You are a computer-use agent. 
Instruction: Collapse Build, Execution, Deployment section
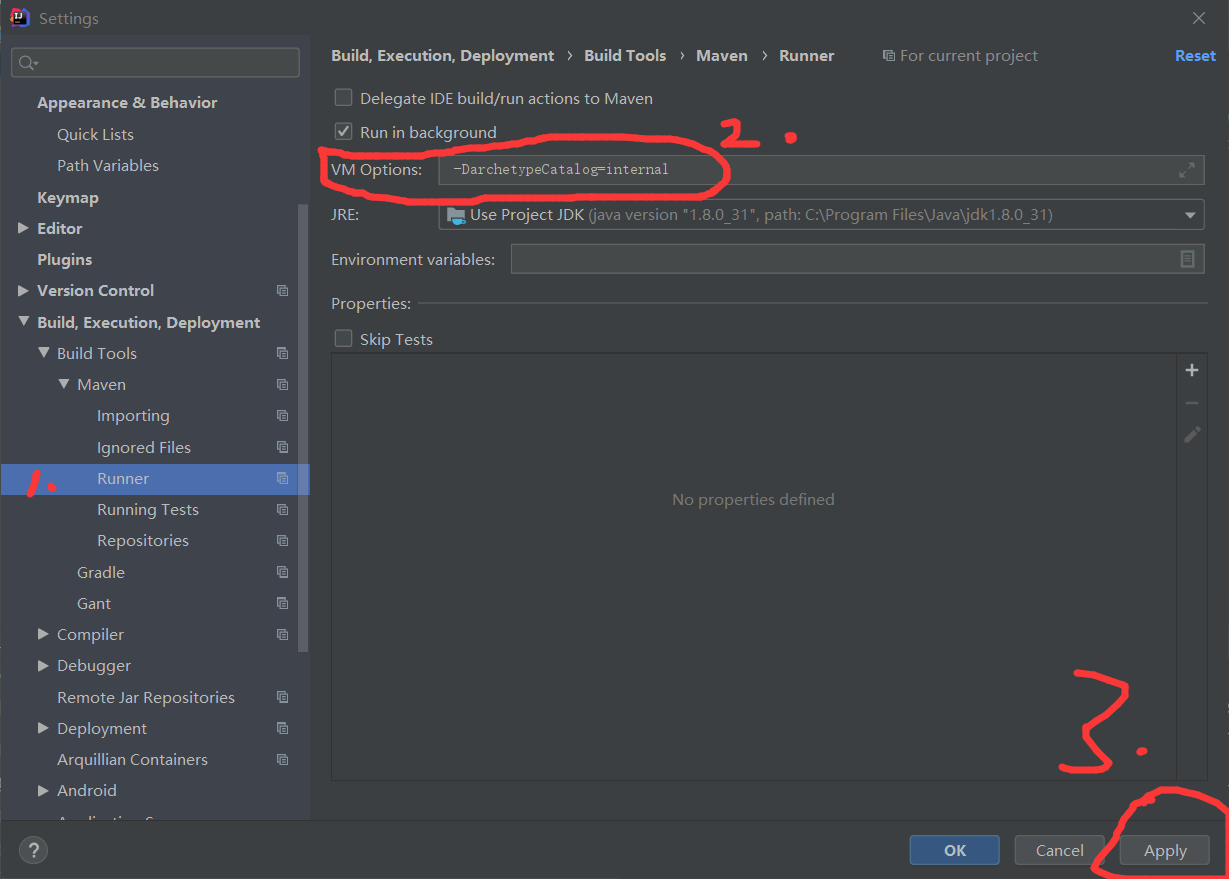click(23, 322)
